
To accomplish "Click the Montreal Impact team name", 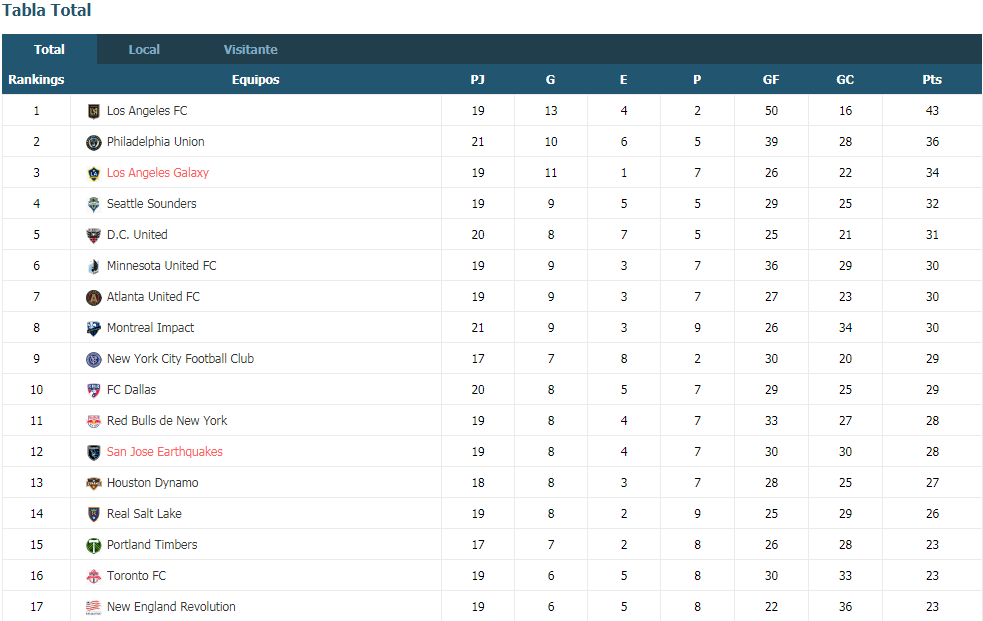I will coord(150,327).
